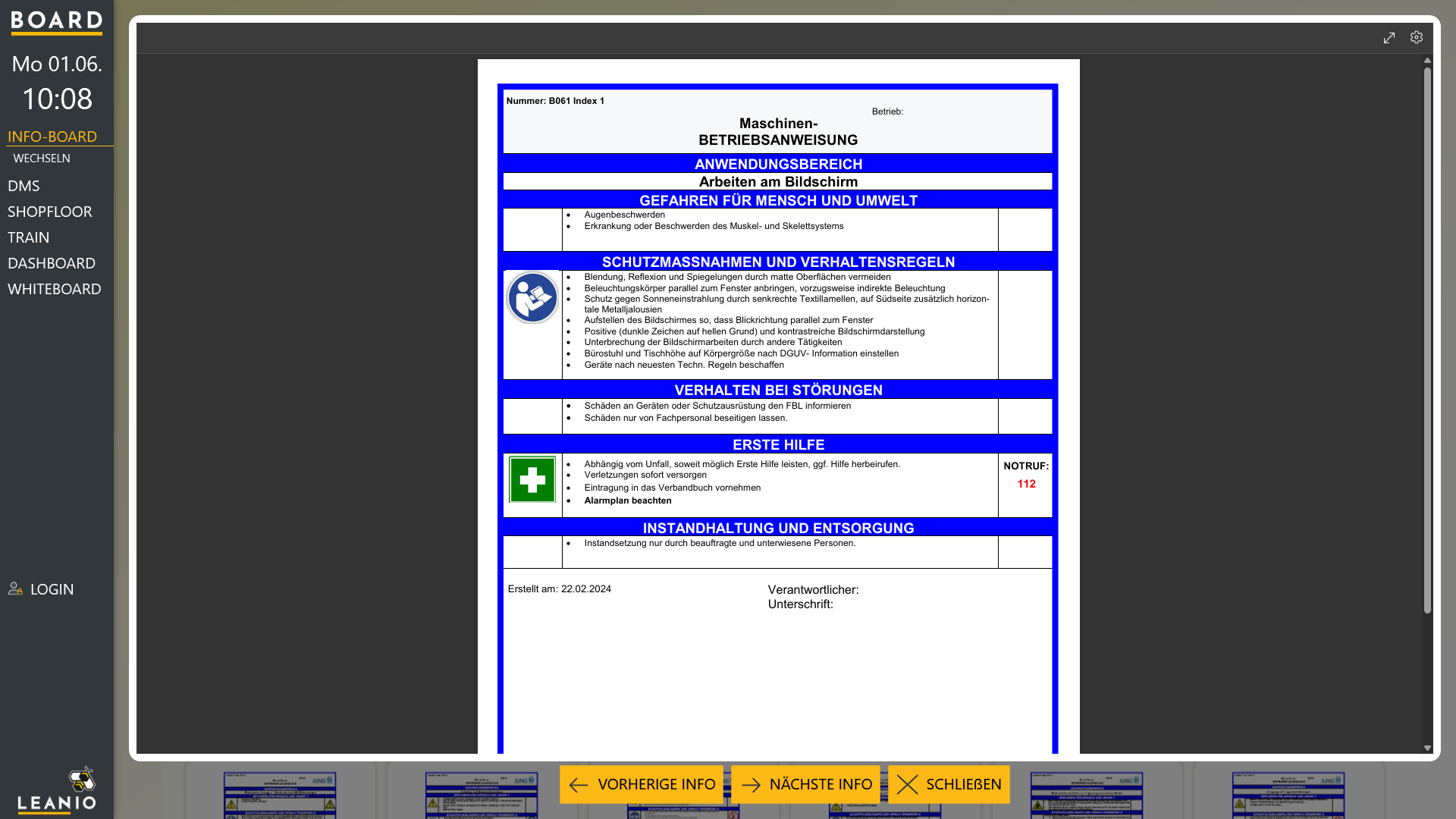The height and width of the screenshot is (819, 1456).
Task: Click the date 'Mo 01.06.' in the sidebar
Action: coord(57,64)
